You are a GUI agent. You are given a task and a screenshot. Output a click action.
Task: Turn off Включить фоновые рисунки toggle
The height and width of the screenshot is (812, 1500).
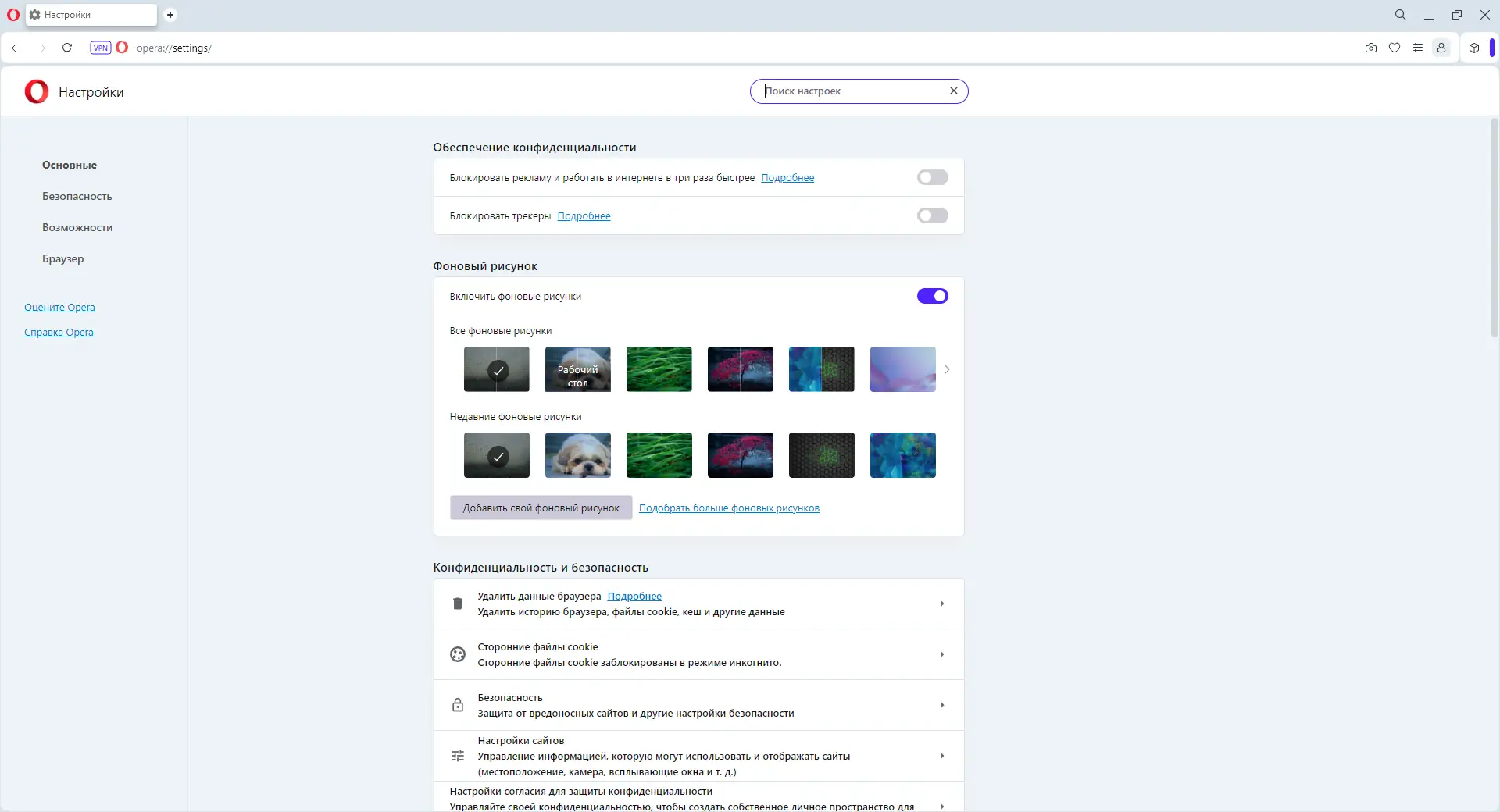click(933, 296)
